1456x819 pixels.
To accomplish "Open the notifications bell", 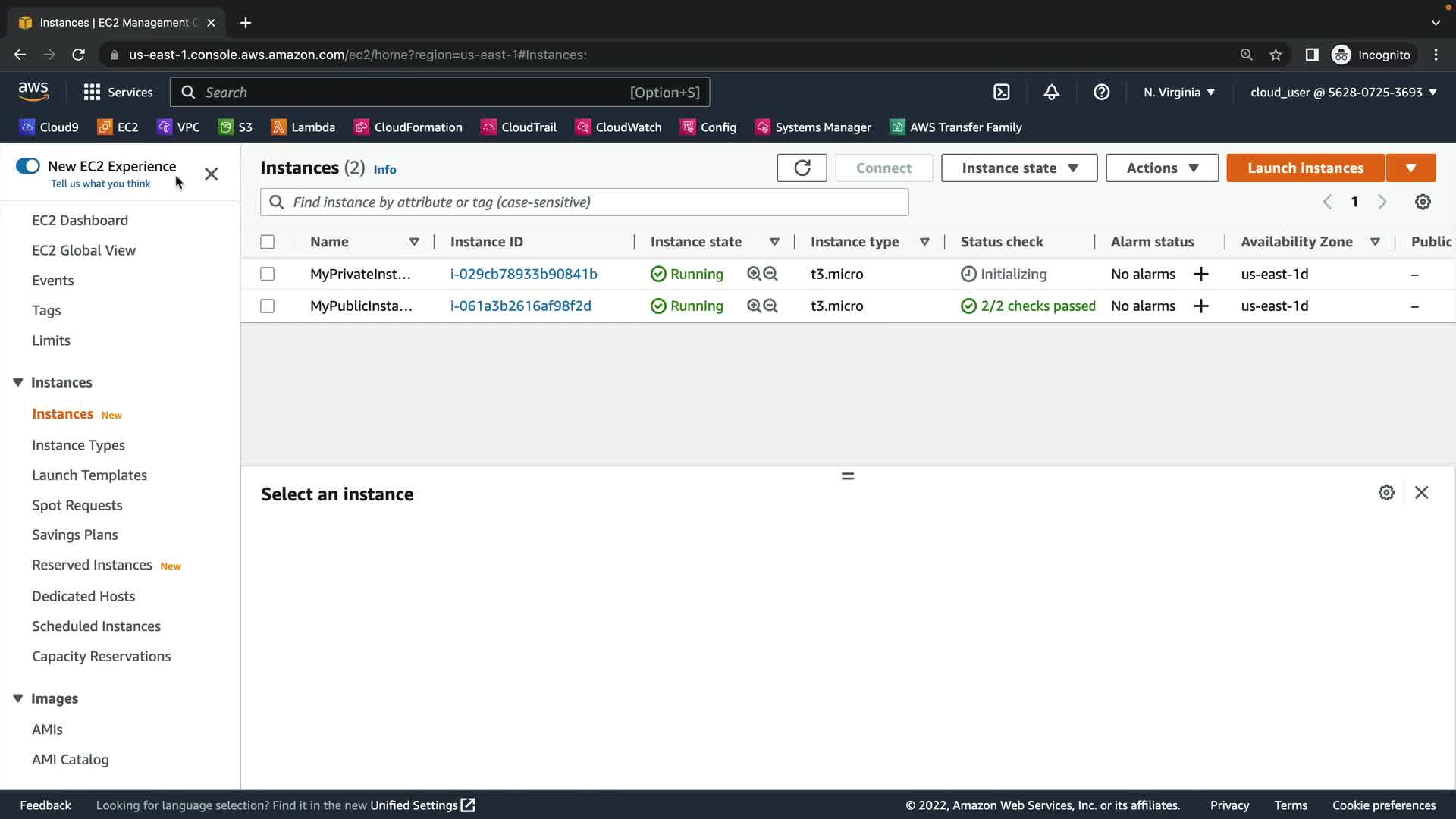I will 1051,92.
